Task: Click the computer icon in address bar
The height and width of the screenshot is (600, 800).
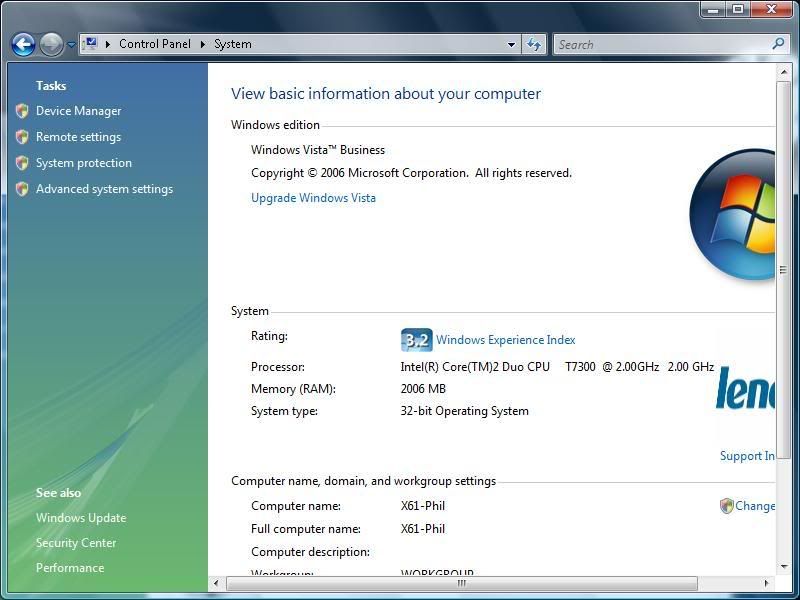Action: pyautogui.click(x=91, y=44)
